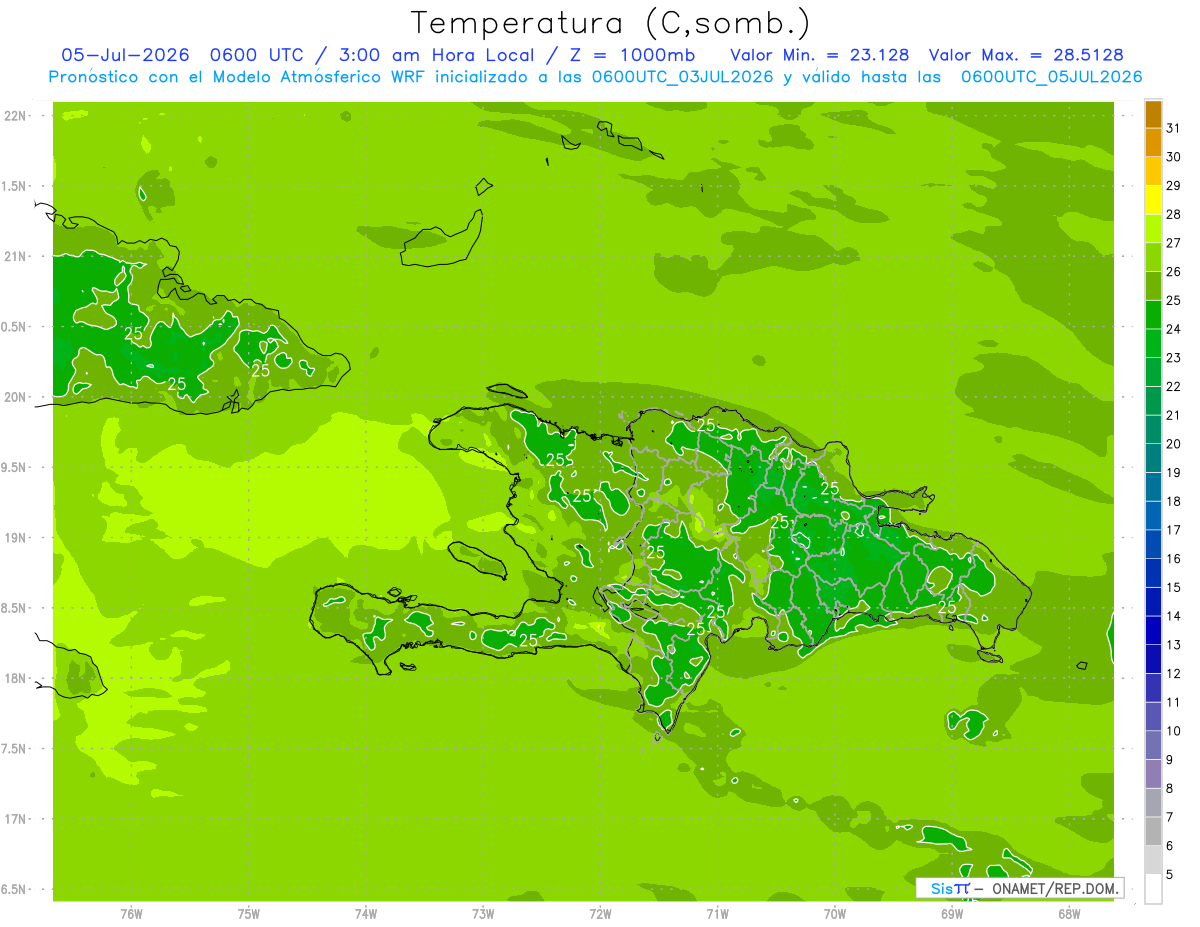1200x927 pixels.
Task: Click the legend value "31"
Action: click(x=1174, y=128)
